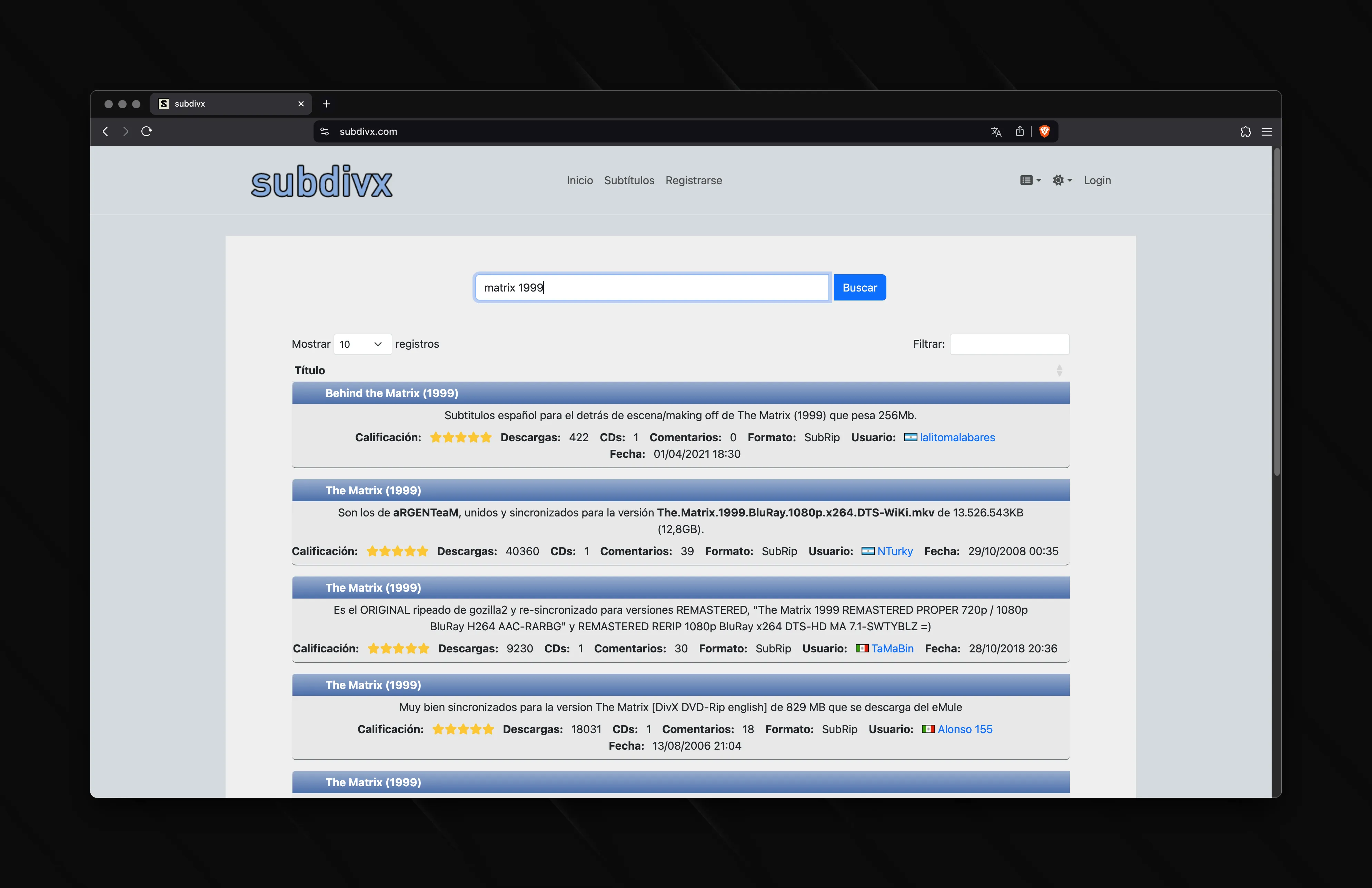
Task: Click description mentioning BluRay.1080p.x264.DTS-WiKi.mkv
Action: click(x=680, y=521)
